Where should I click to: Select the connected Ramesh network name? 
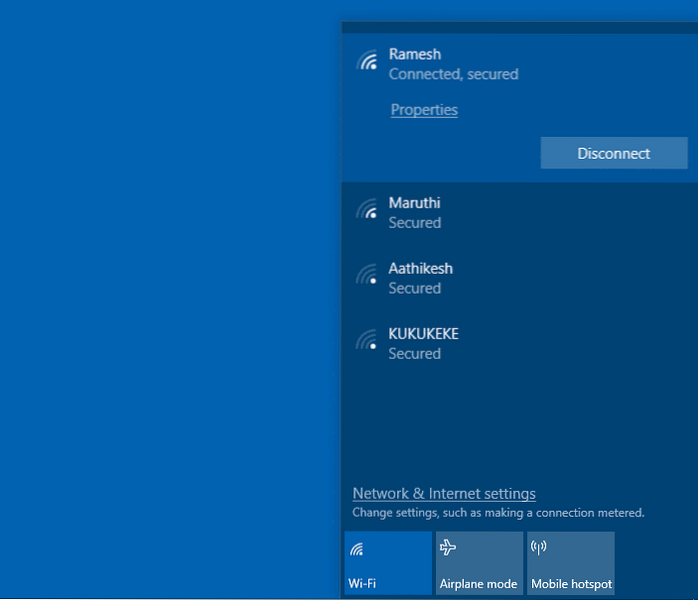coord(414,54)
